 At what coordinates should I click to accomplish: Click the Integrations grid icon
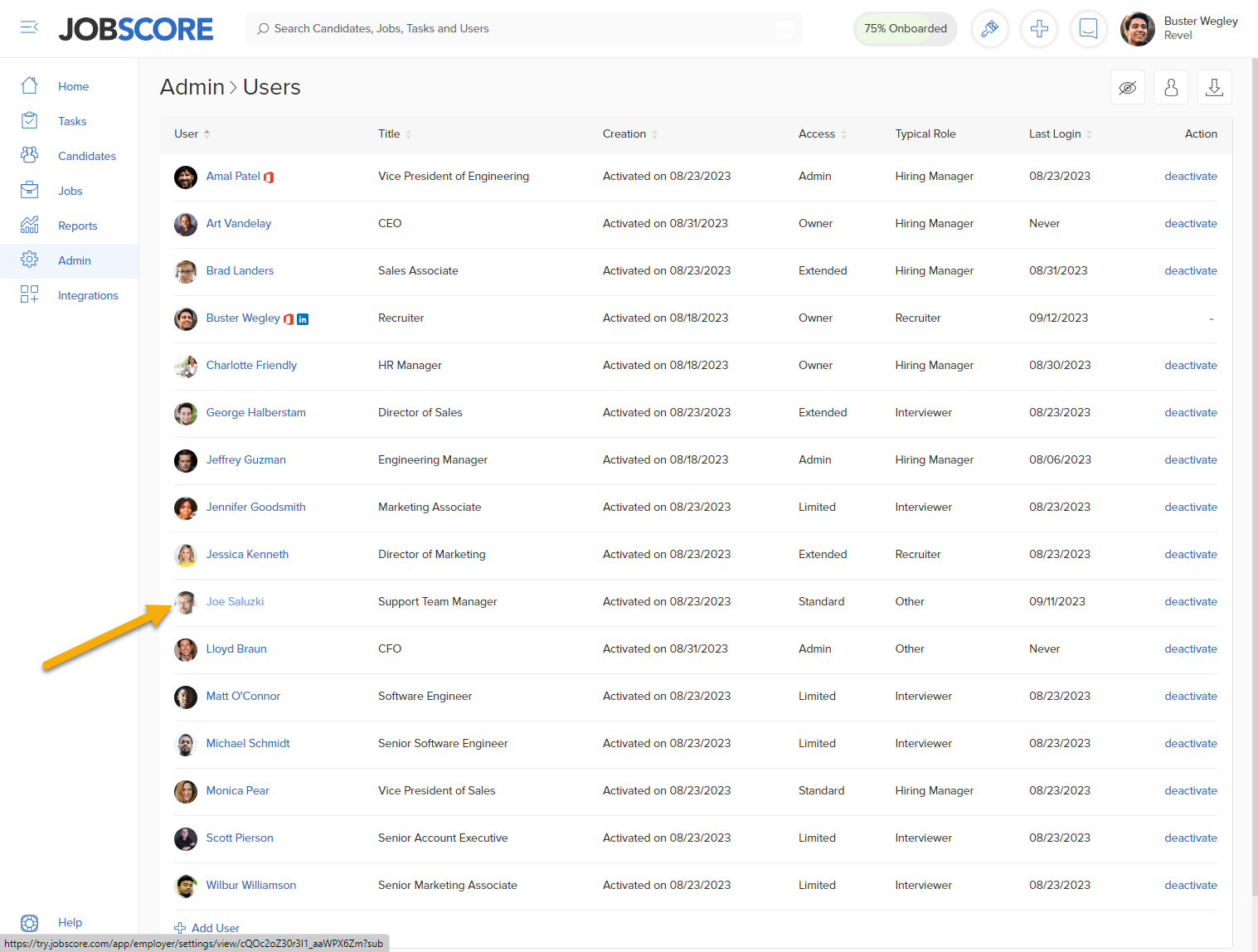29,294
